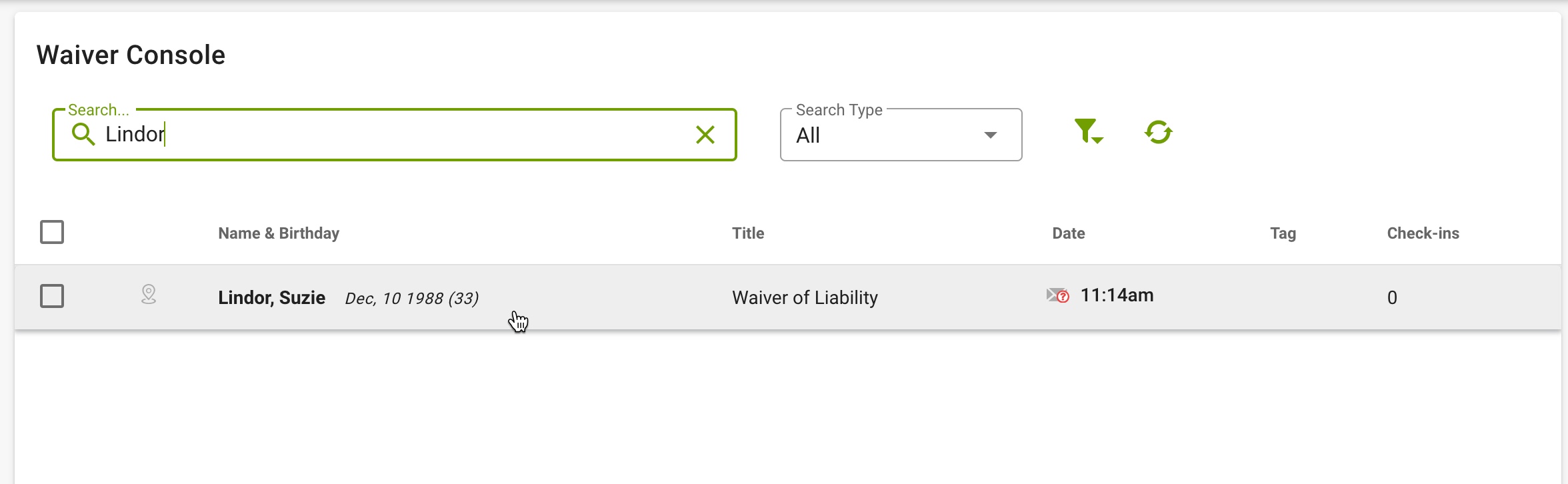The width and height of the screenshot is (1568, 484).
Task: Clear the search field with the X icon
Action: (705, 135)
